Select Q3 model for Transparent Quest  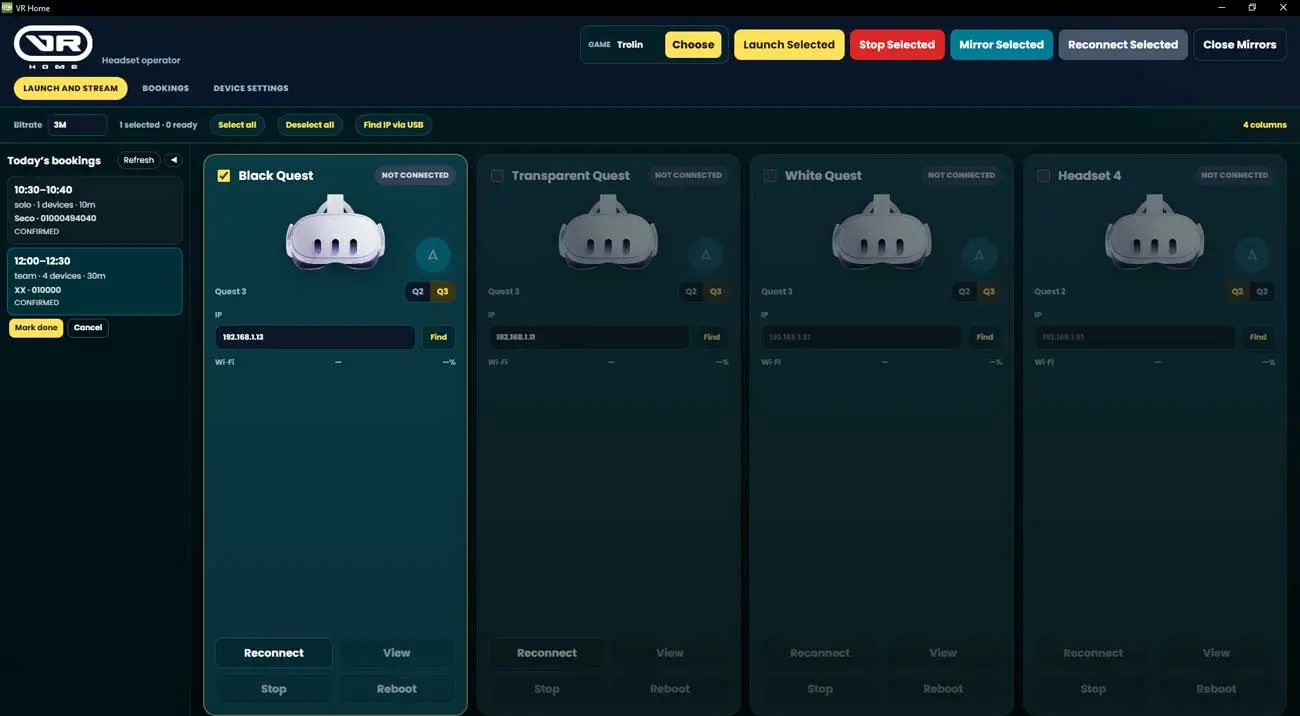715,292
